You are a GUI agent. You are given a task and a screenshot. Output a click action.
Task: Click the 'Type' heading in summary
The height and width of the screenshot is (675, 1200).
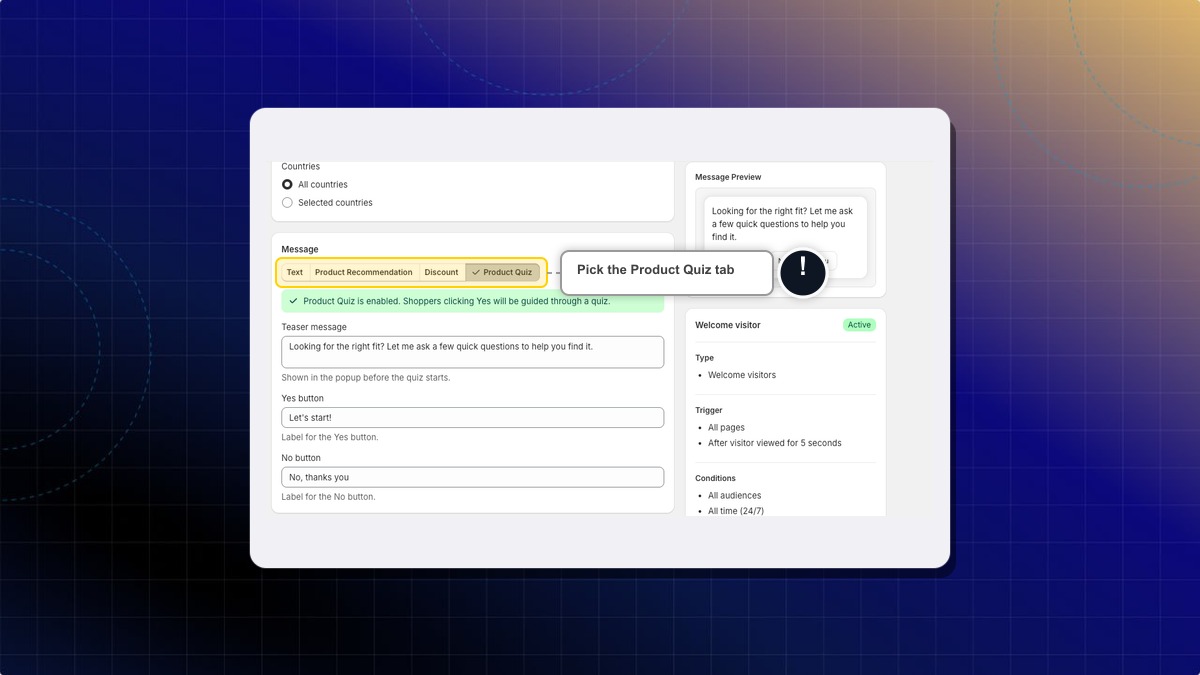(705, 358)
